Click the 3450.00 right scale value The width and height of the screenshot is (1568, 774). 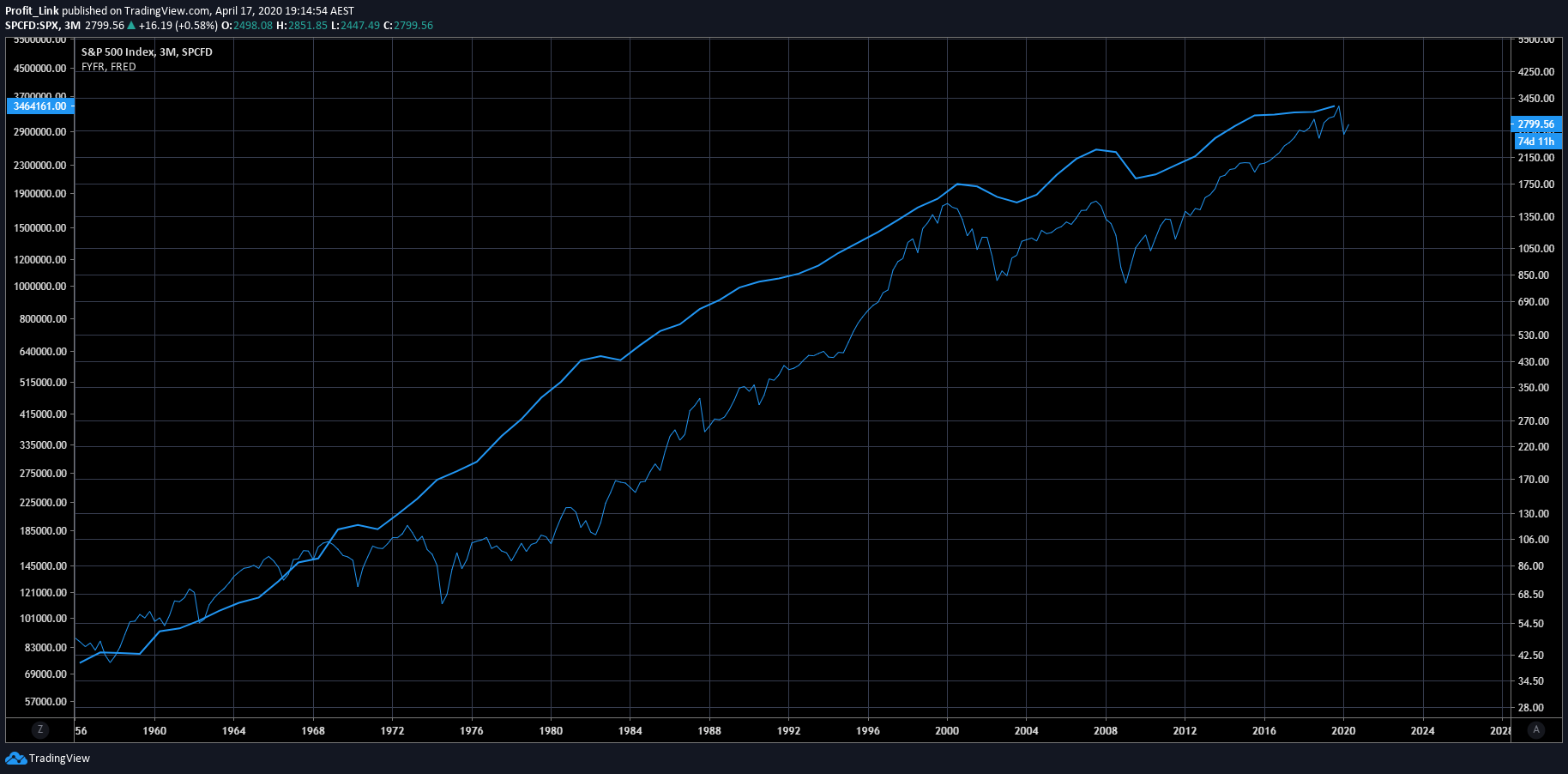pyautogui.click(x=1536, y=99)
